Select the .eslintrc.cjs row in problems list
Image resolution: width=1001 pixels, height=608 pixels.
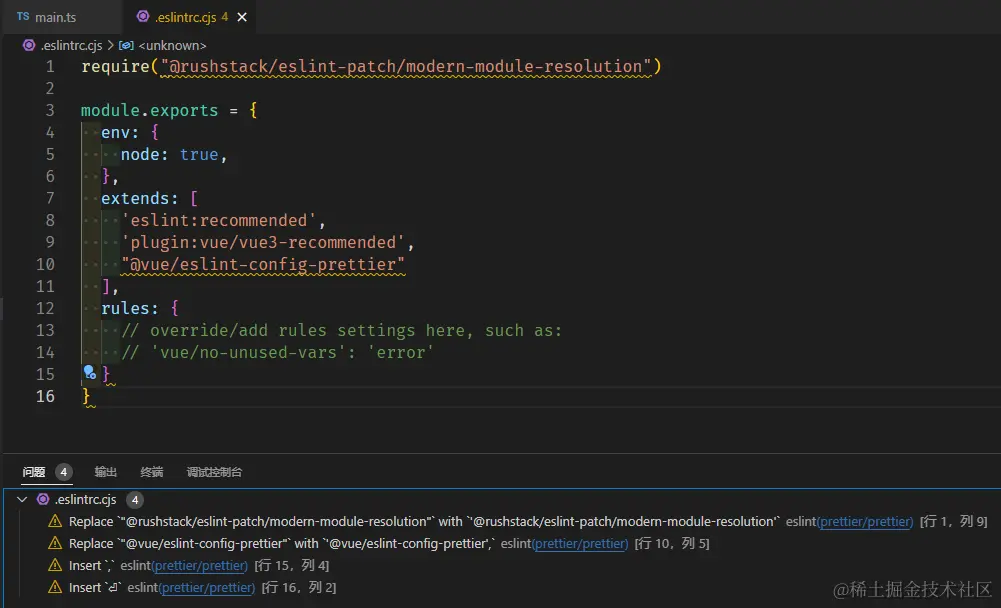502,499
